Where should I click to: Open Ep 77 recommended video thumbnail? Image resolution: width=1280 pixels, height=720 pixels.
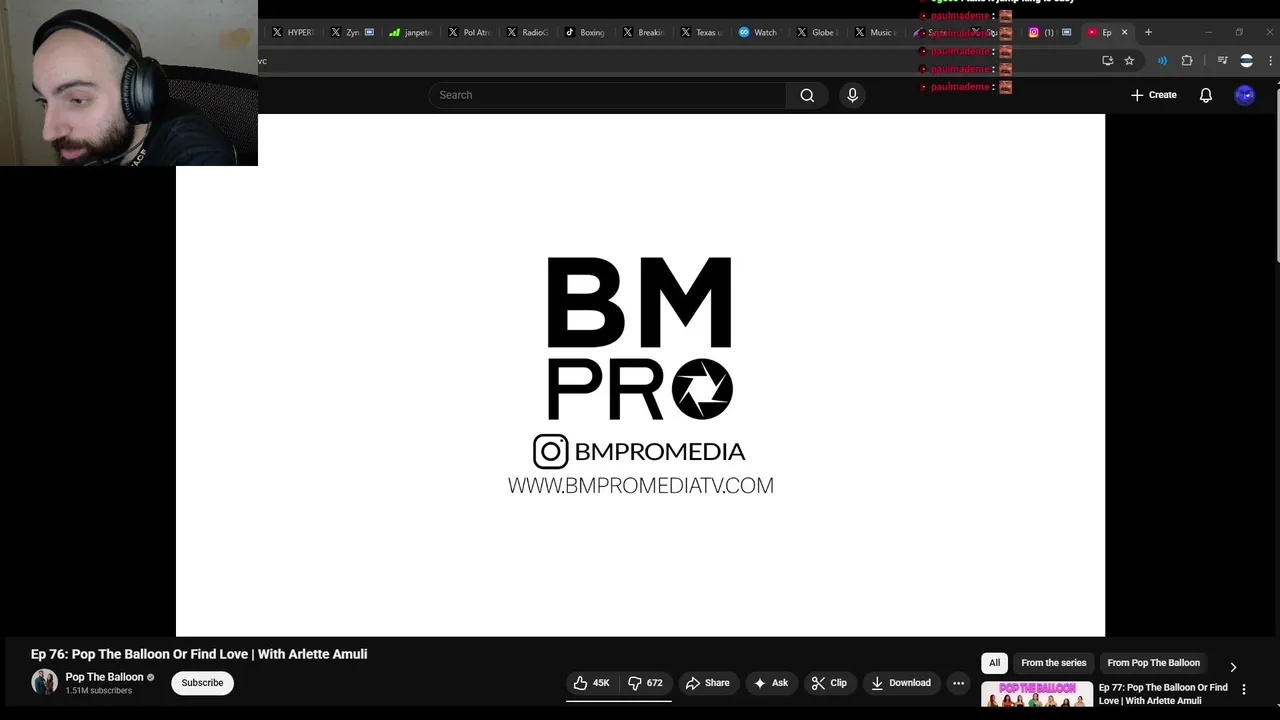pyautogui.click(x=1037, y=696)
